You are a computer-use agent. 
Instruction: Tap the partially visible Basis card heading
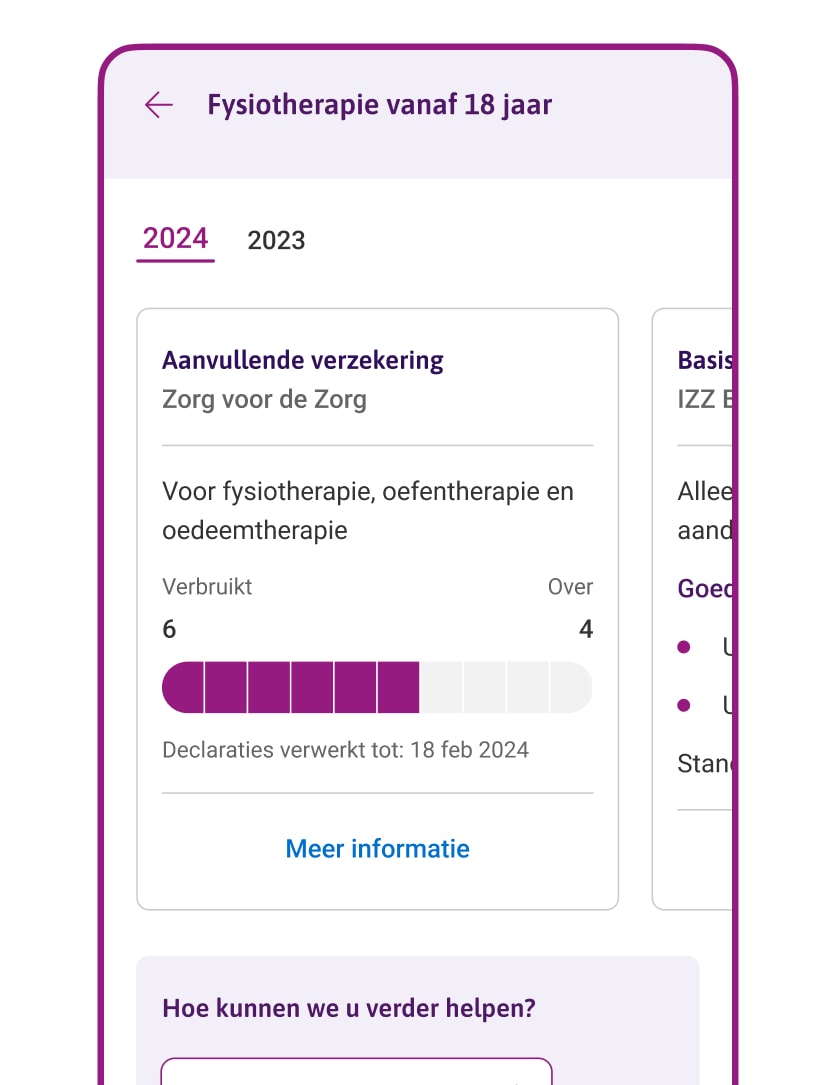(x=705, y=361)
